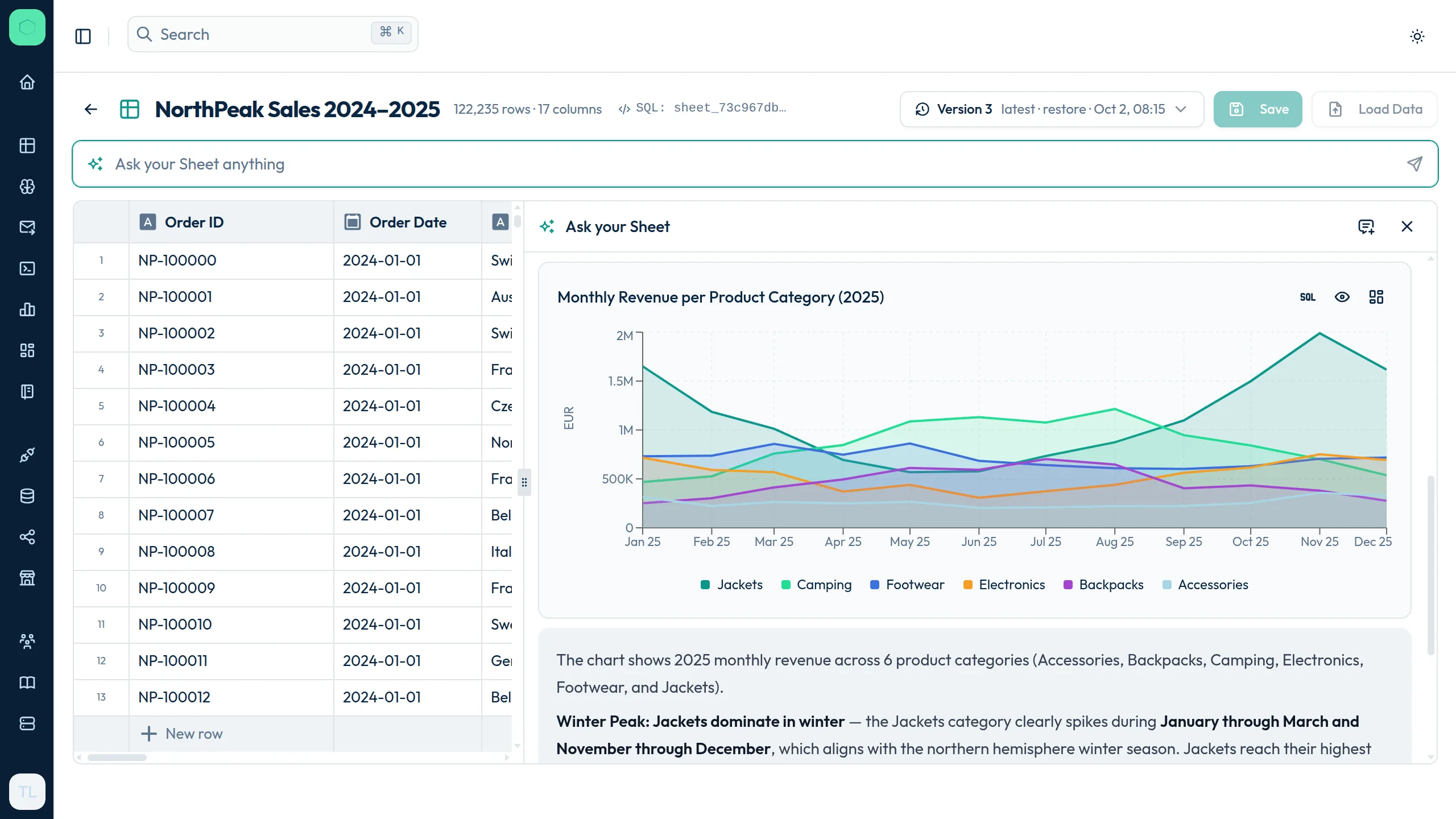Viewport: 1456px width, 819px height.
Task: Open the mail forwarding sidebar icon
Action: pos(27,227)
